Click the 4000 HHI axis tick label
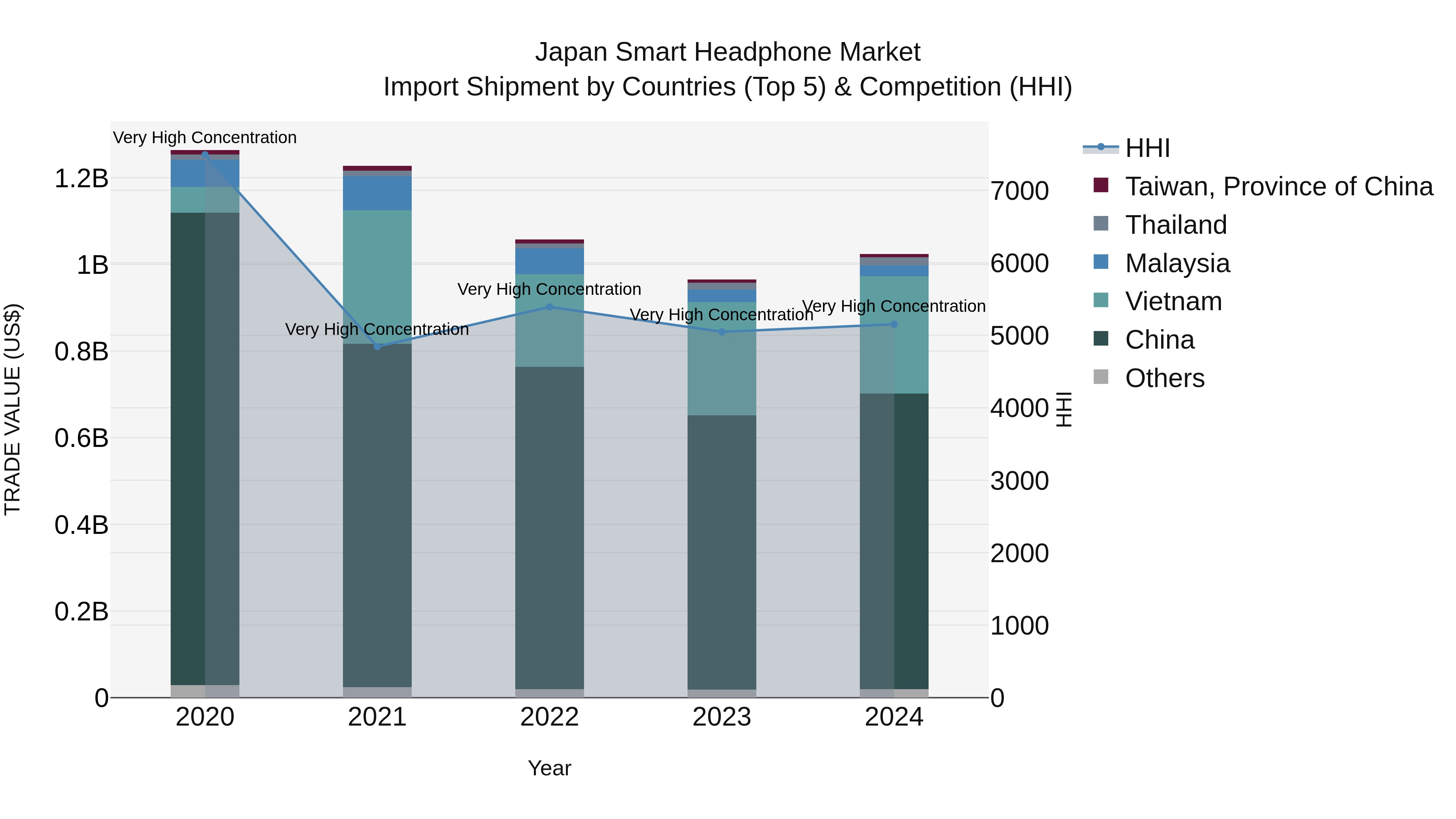This screenshot has width=1456, height=819. tap(1020, 408)
